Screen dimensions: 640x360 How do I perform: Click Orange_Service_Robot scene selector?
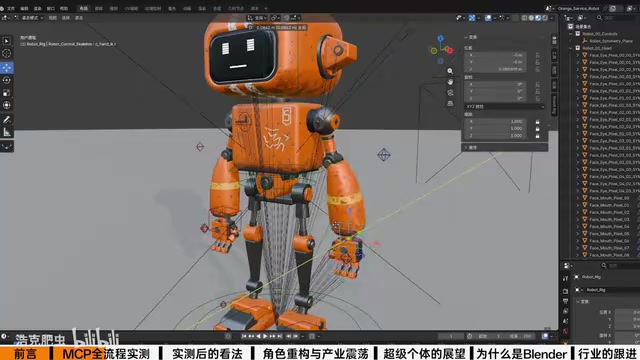coord(578,8)
